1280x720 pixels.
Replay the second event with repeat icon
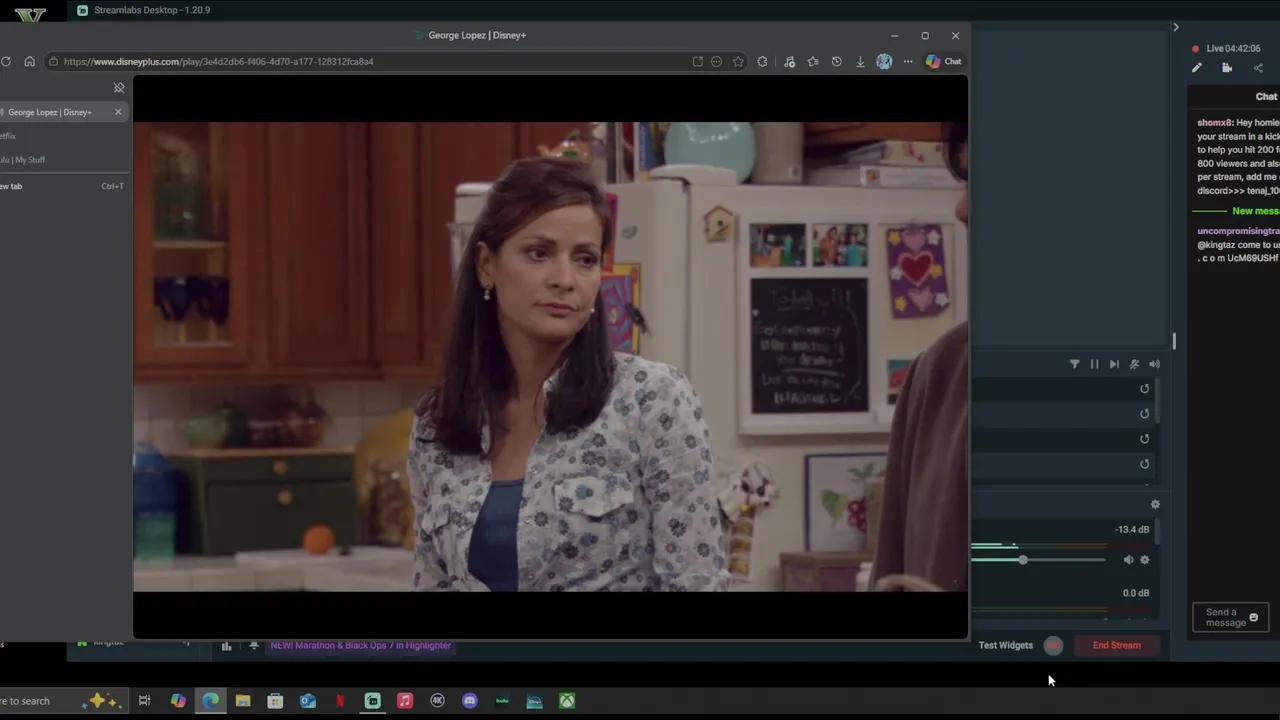click(1145, 414)
